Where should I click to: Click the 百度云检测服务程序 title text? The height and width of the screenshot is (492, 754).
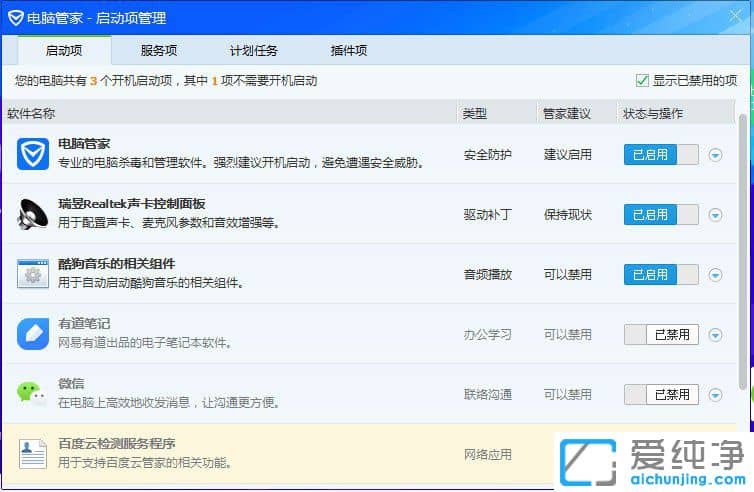pos(116,443)
